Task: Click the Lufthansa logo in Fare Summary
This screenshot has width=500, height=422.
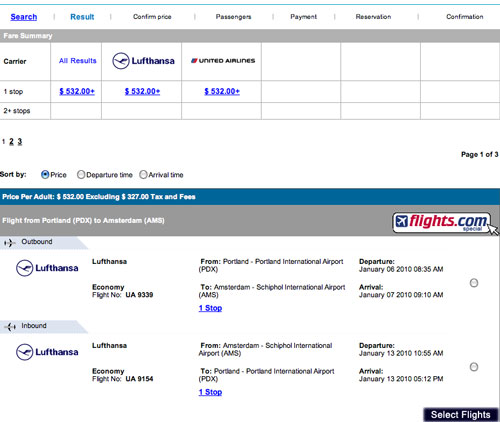Action: (x=143, y=61)
